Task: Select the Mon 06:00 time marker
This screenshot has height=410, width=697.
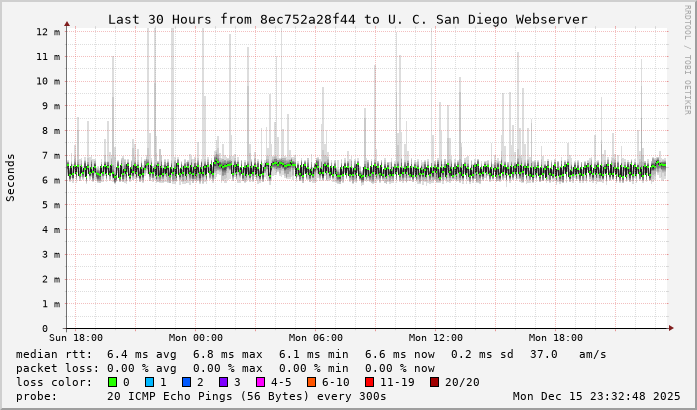Action: [x=316, y=338]
